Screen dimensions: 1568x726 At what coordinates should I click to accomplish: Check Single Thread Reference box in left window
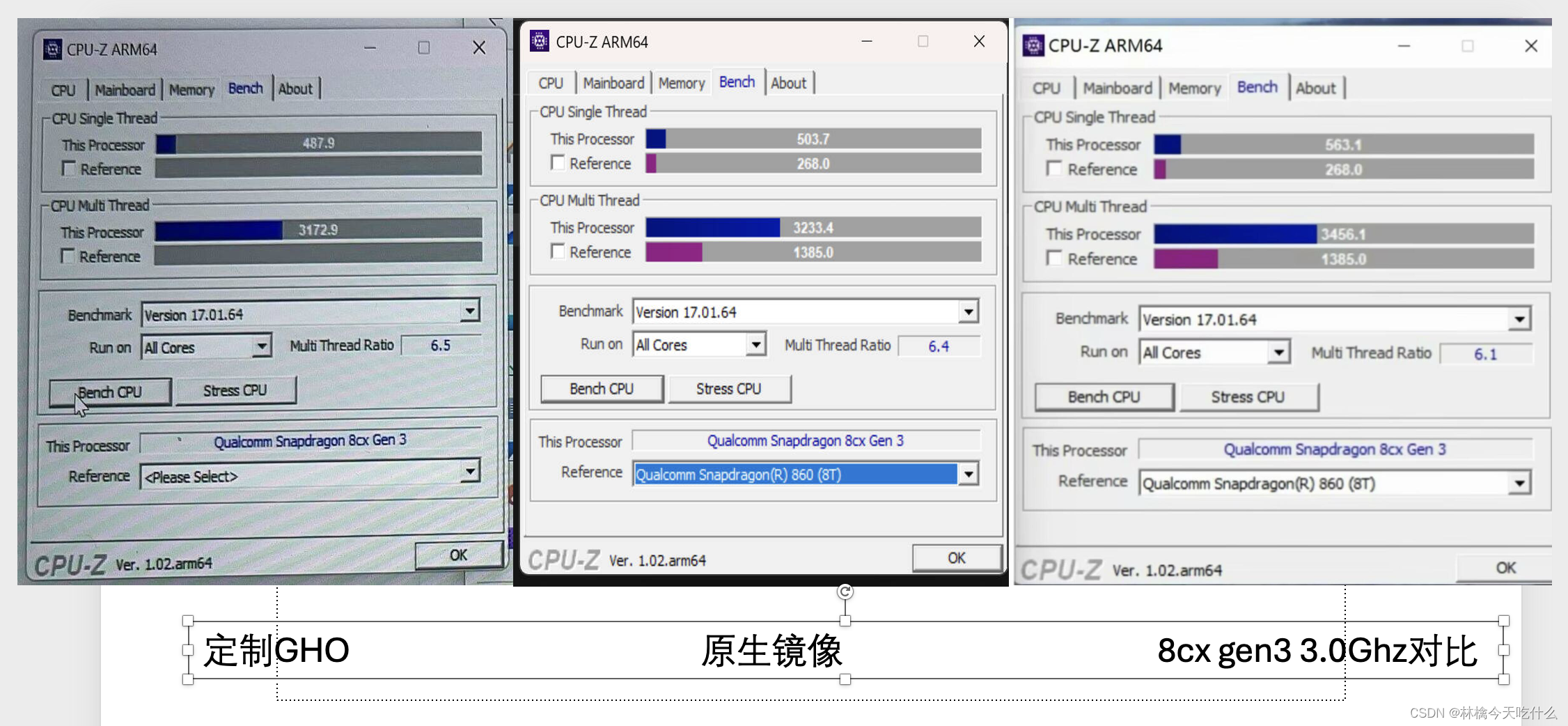click(x=69, y=169)
